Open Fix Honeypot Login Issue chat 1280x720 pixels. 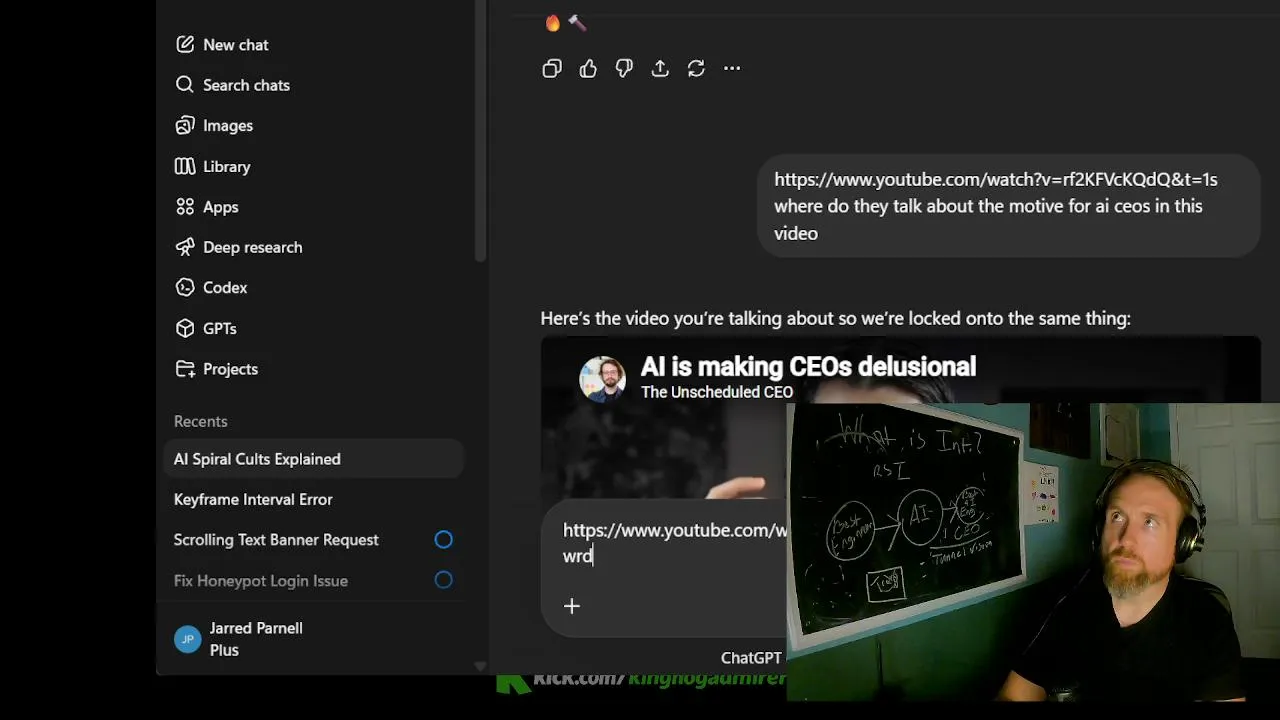(x=314, y=580)
